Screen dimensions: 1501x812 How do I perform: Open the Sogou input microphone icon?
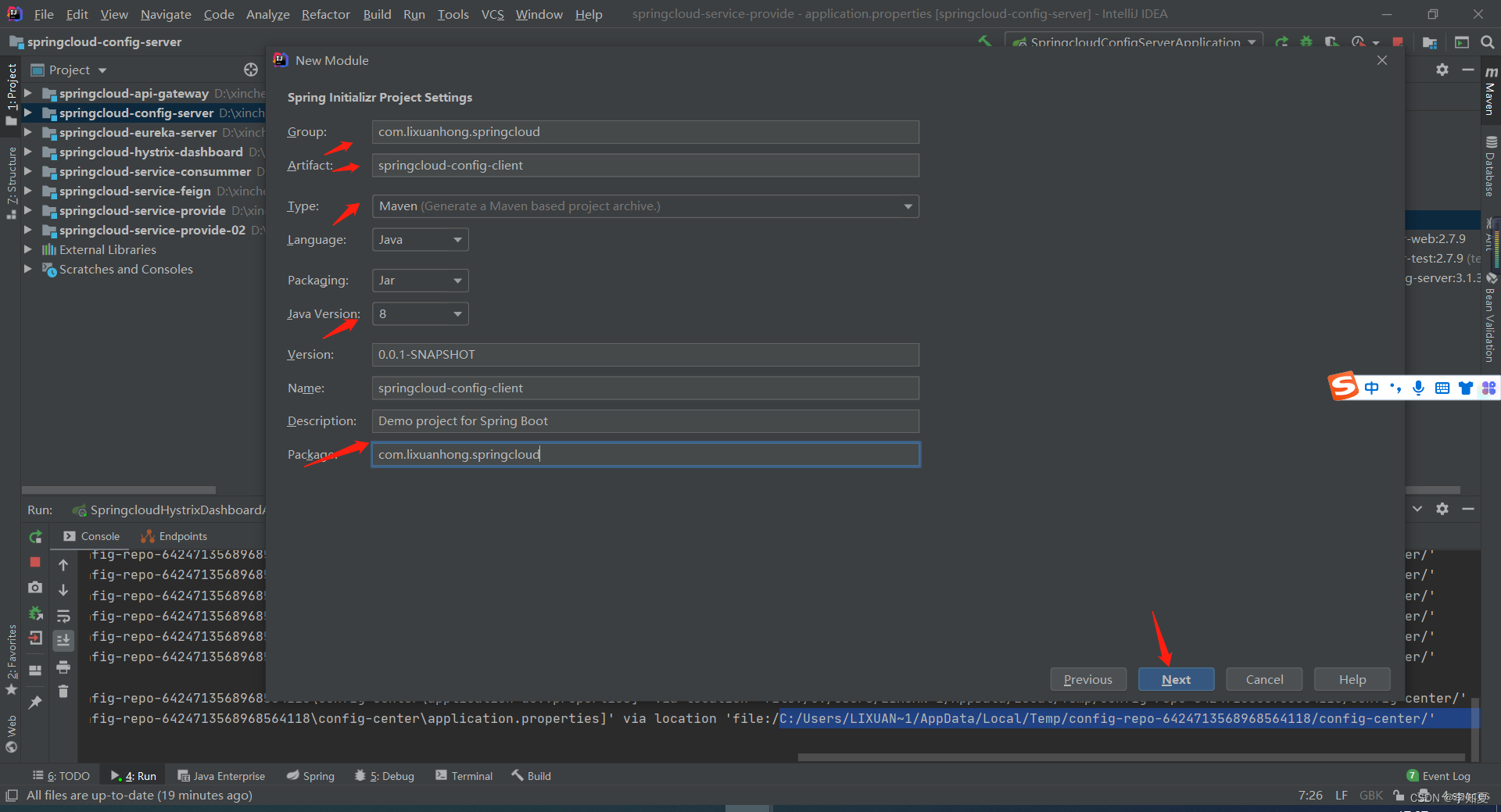click(x=1419, y=388)
